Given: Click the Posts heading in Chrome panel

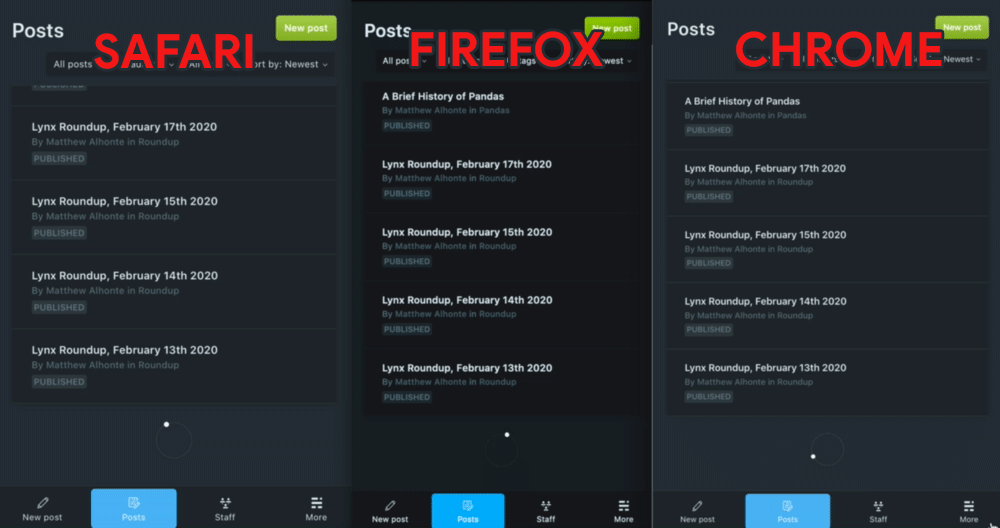Looking at the screenshot, I should pos(691,29).
